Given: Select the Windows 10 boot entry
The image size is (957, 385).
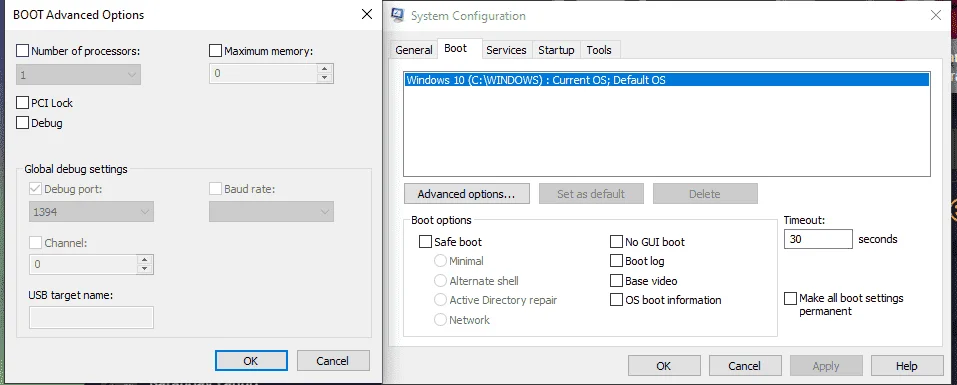Looking at the screenshot, I should 666,79.
